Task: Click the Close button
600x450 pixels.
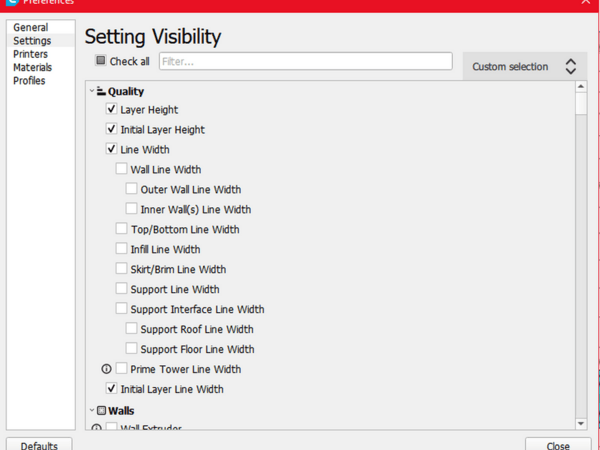Action: click(557, 445)
